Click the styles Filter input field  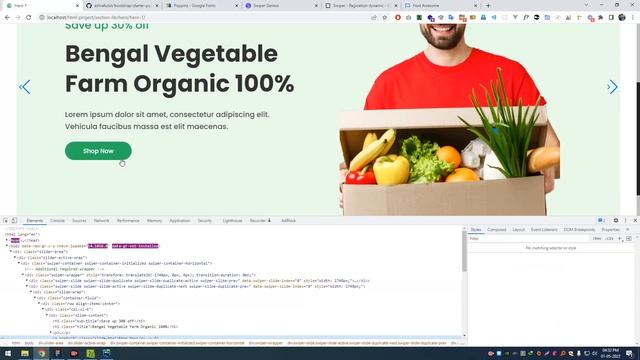pyautogui.click(x=529, y=238)
